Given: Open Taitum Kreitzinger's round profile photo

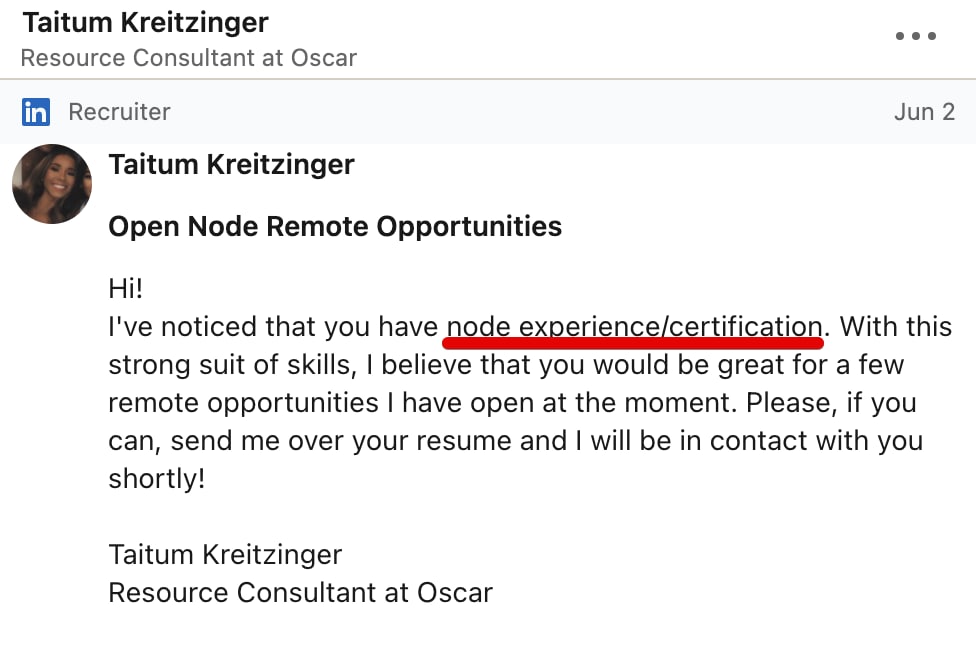Looking at the screenshot, I should click(x=52, y=184).
